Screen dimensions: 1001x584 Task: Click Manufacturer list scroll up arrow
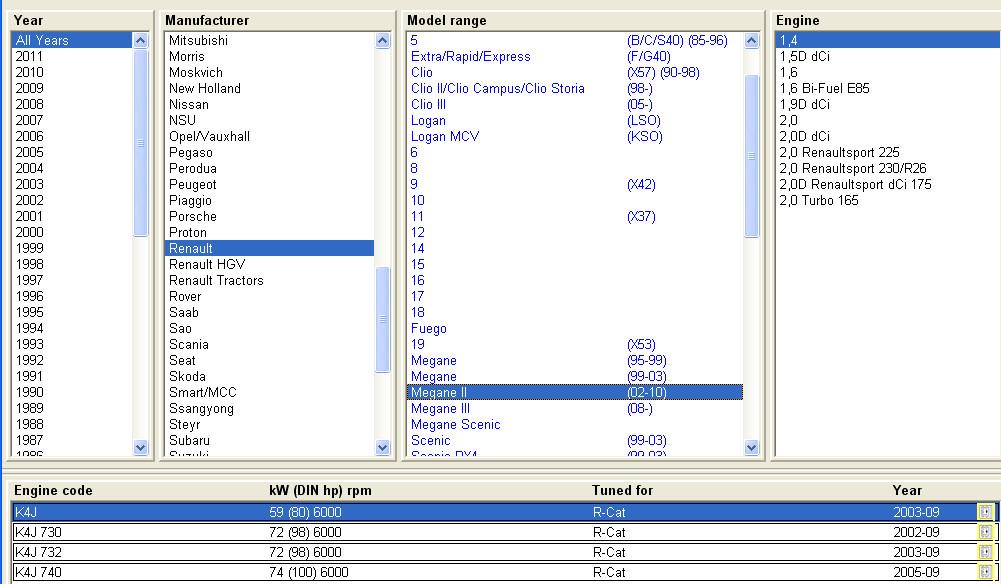tap(383, 41)
